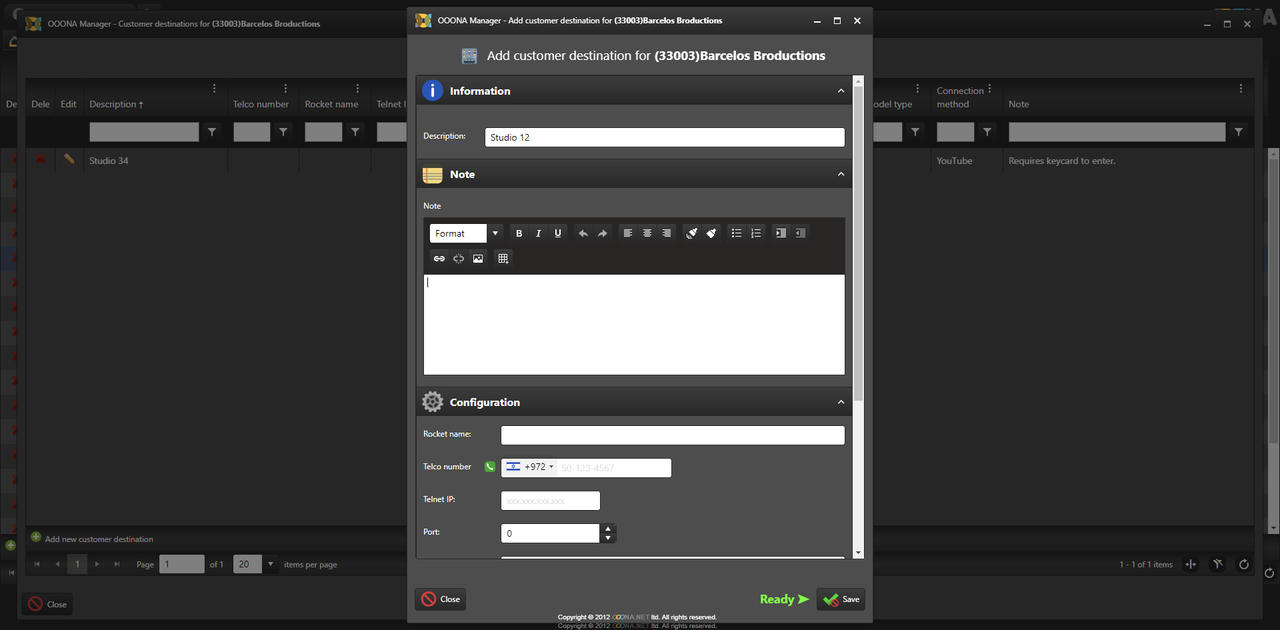Click the insert image icon

tap(478, 258)
